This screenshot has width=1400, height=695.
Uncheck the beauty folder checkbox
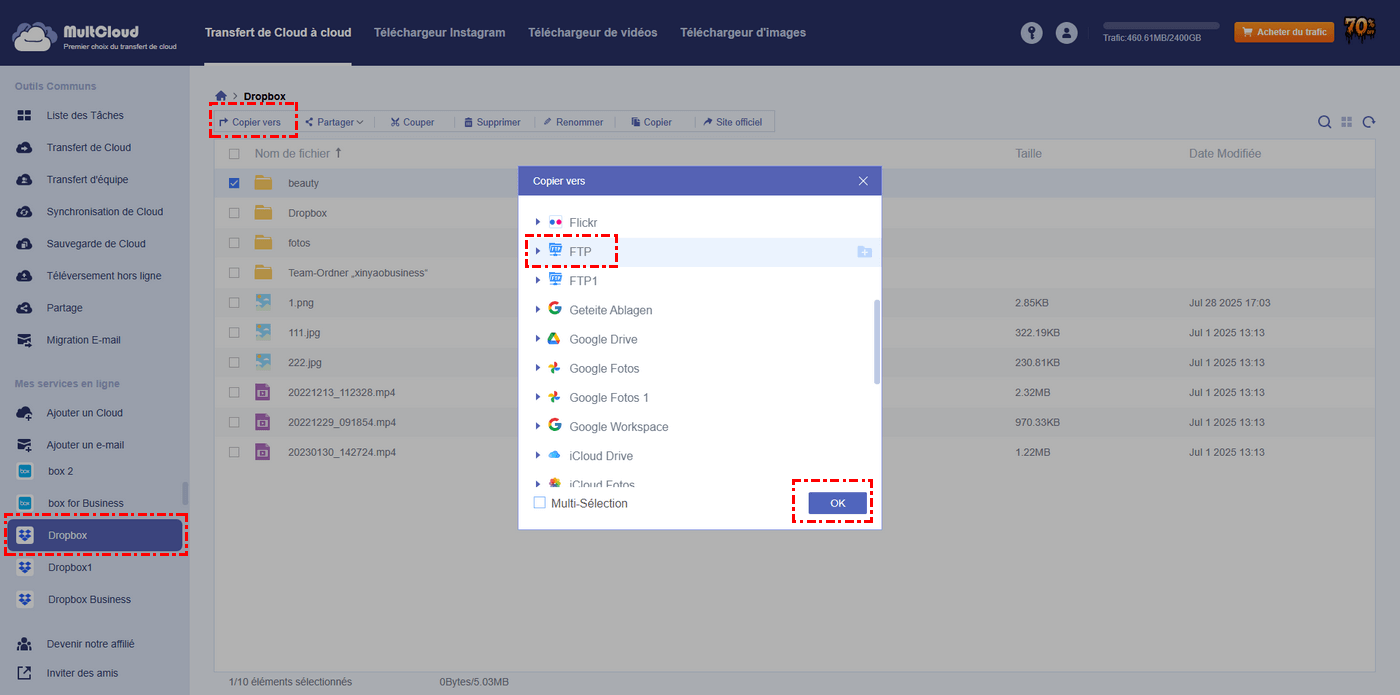[234, 183]
